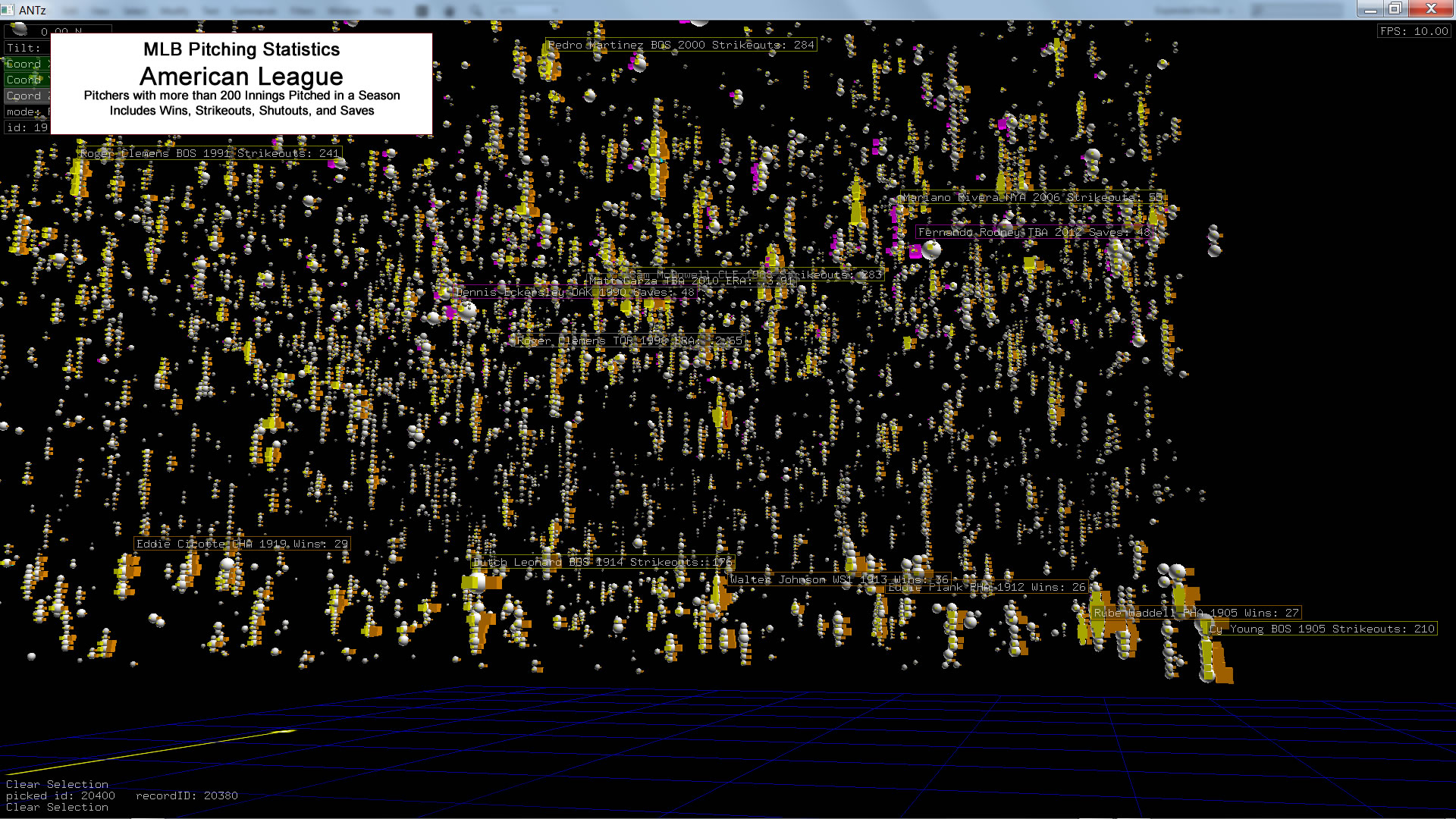Click the Clear Selection message at bottom
This screenshot has width=1456, height=819.
(57, 808)
